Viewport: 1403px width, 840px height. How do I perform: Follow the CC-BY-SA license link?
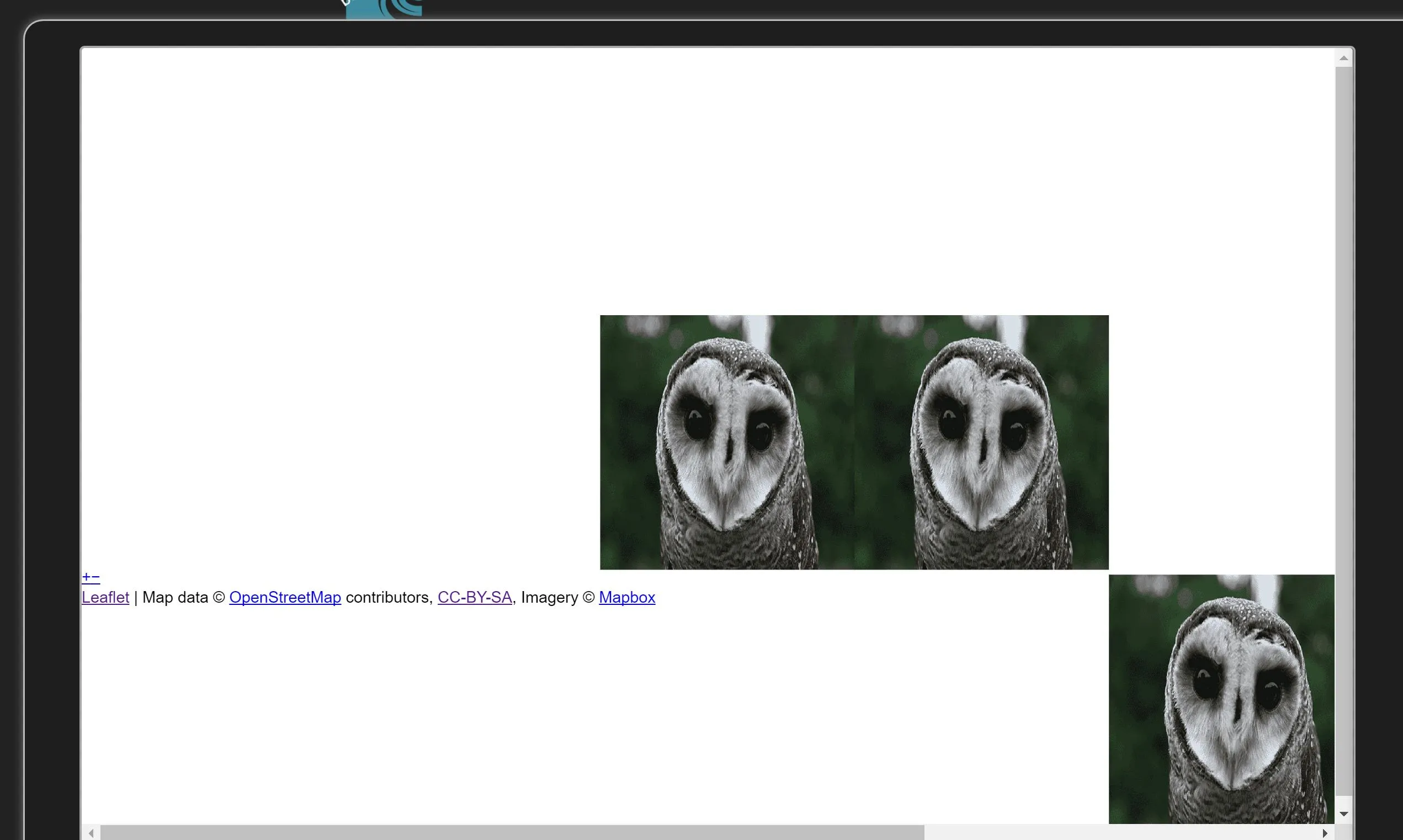(474, 597)
